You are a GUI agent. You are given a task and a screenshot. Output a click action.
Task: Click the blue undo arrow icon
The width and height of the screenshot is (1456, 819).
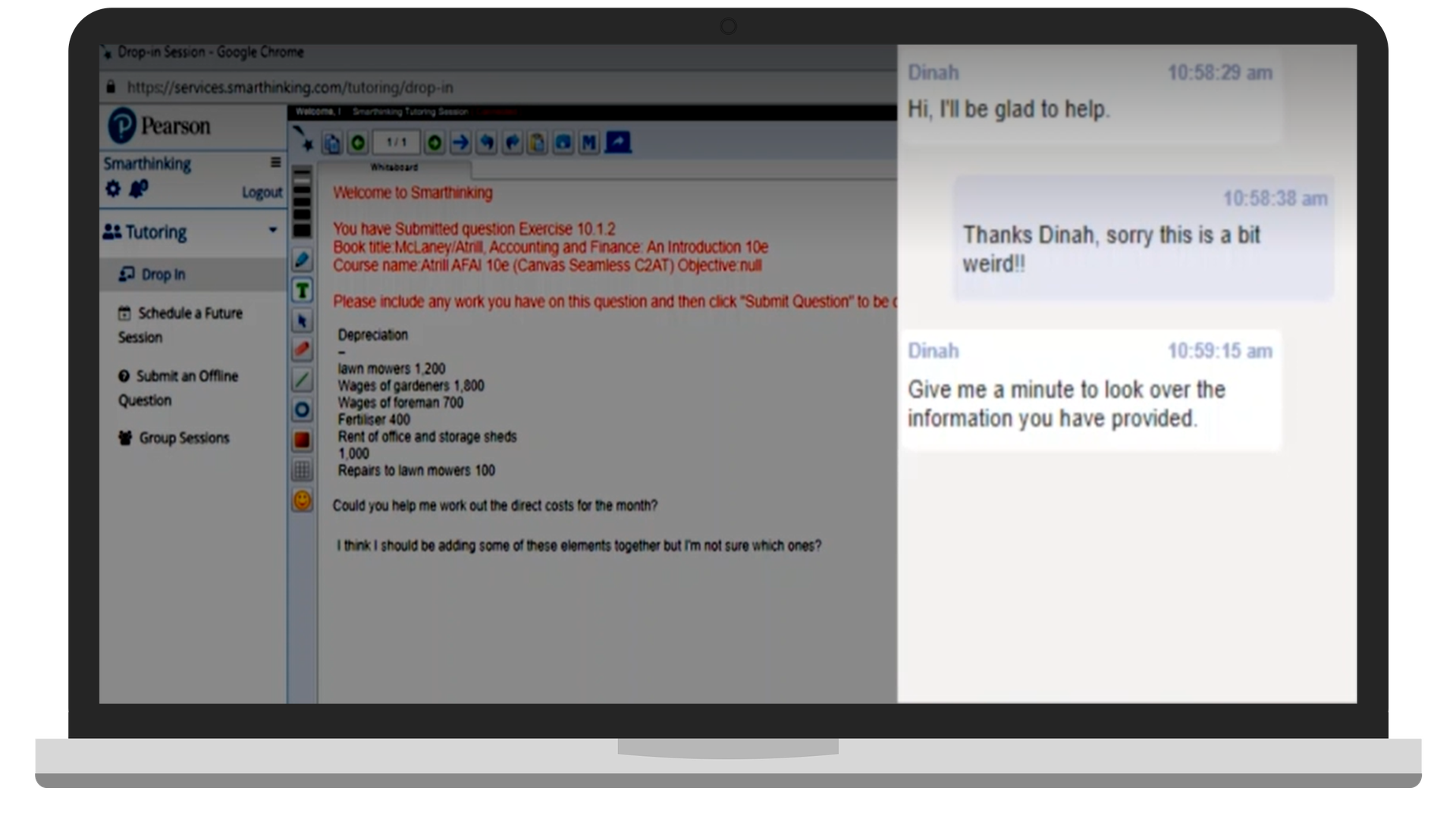[x=487, y=143]
